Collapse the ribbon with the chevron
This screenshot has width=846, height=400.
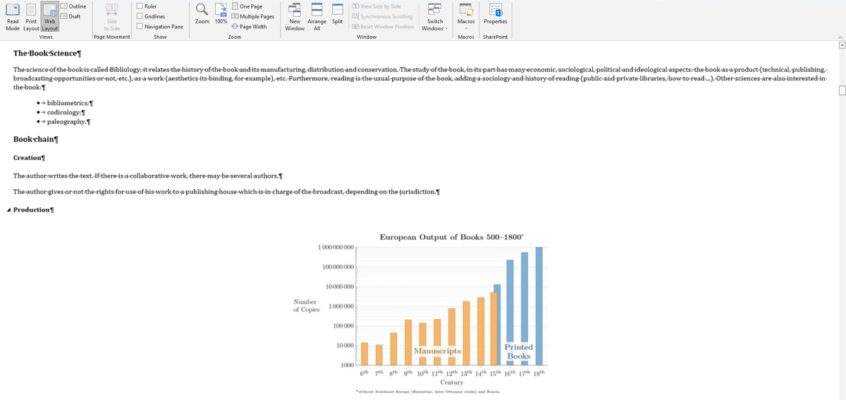840,37
